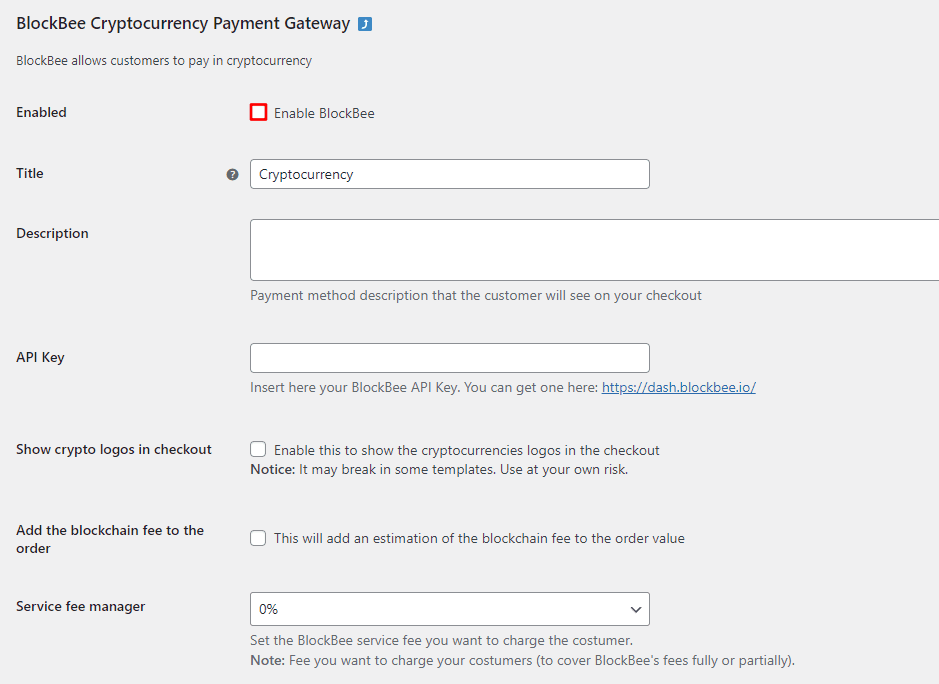The width and height of the screenshot is (939, 684).
Task: Enable the BlockBee payment gateway checkbox
Action: (x=258, y=113)
